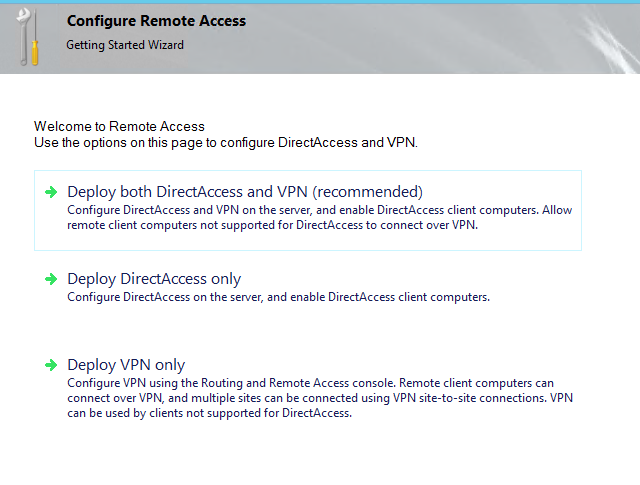Click description 'Configure DirectAccess and VPN on the server'
This screenshot has height=485, width=640.
point(320,218)
